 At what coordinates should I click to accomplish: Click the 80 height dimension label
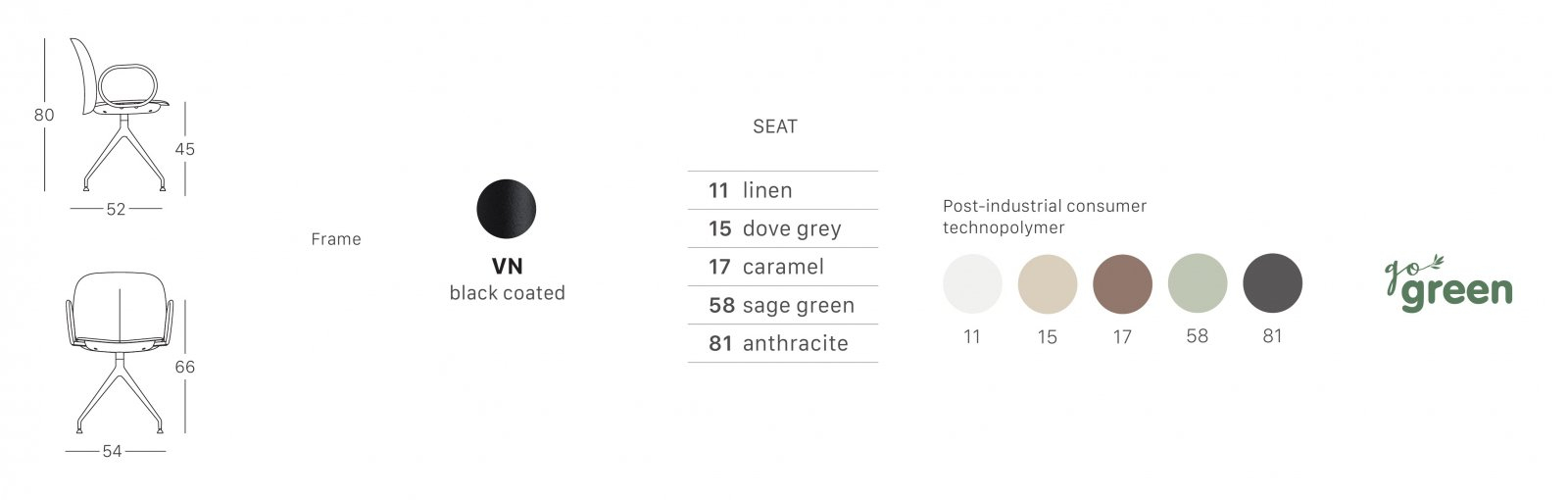point(44,115)
